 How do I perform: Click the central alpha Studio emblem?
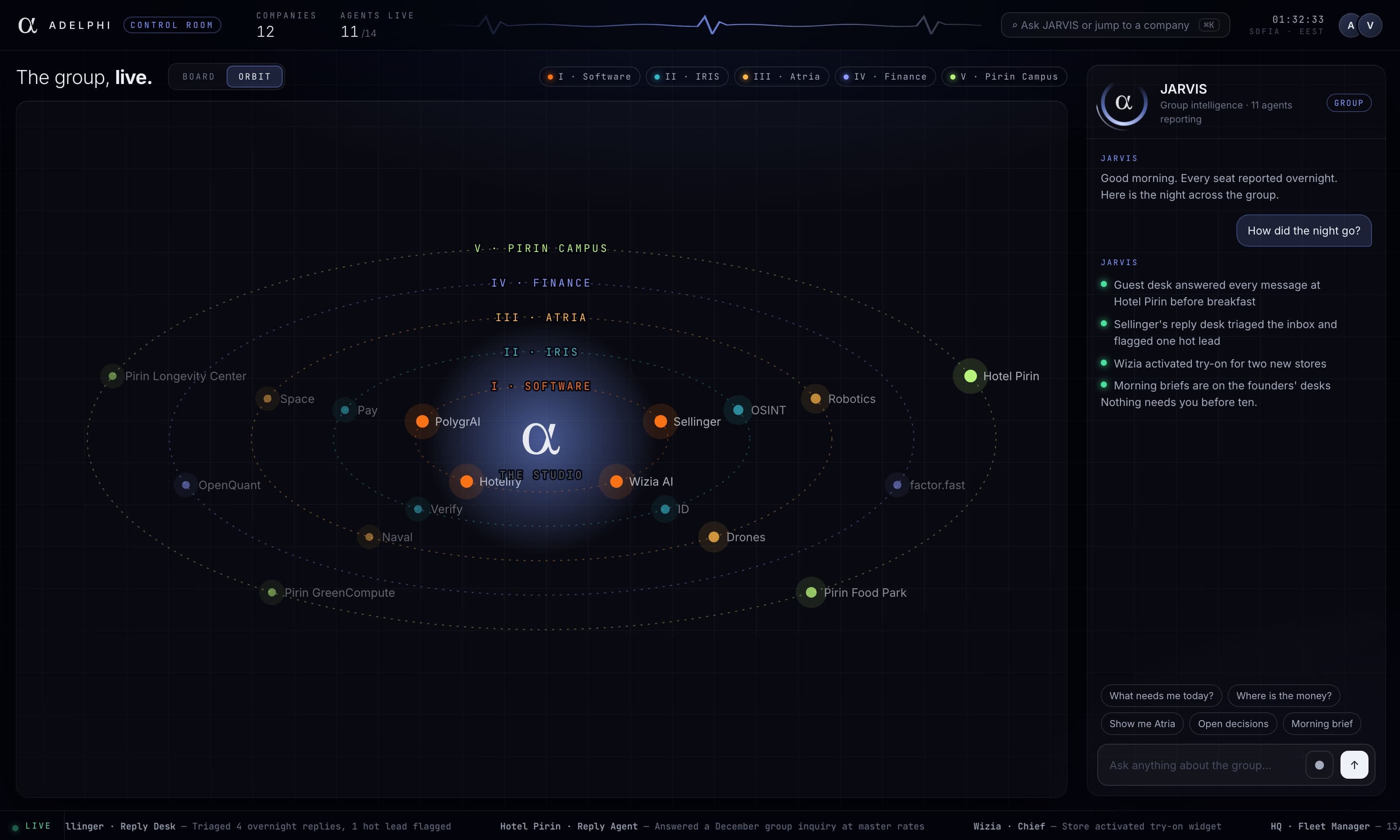(x=541, y=438)
